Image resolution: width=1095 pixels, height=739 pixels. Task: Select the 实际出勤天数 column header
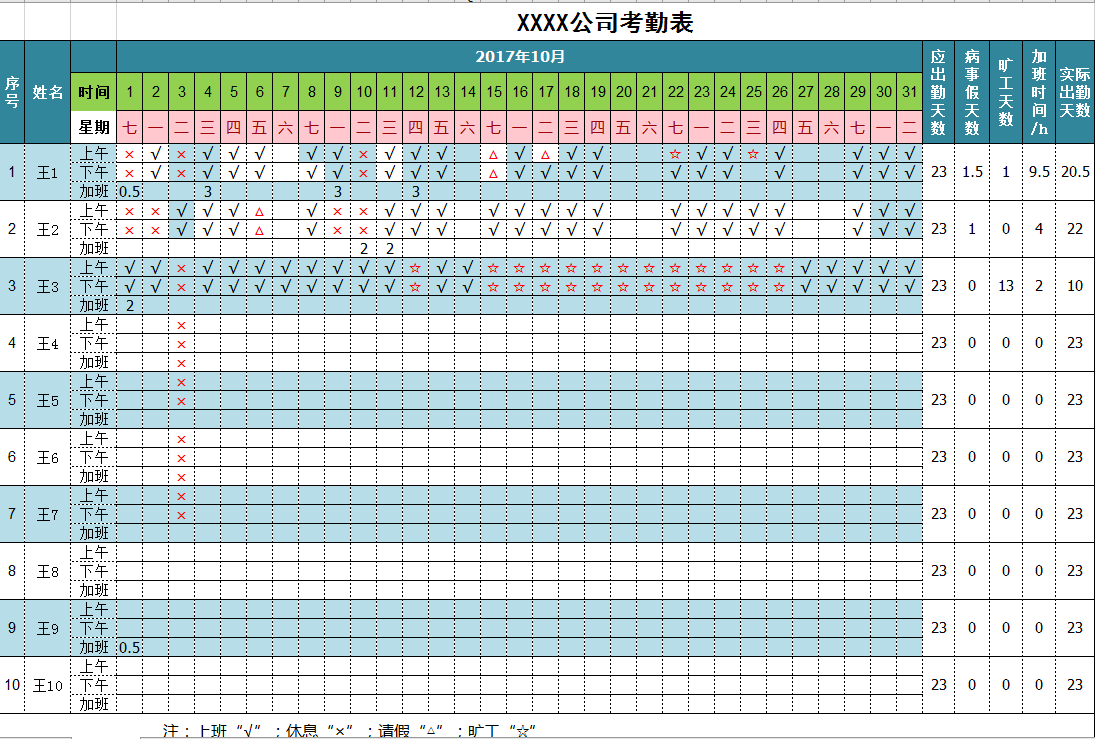tap(1075, 92)
